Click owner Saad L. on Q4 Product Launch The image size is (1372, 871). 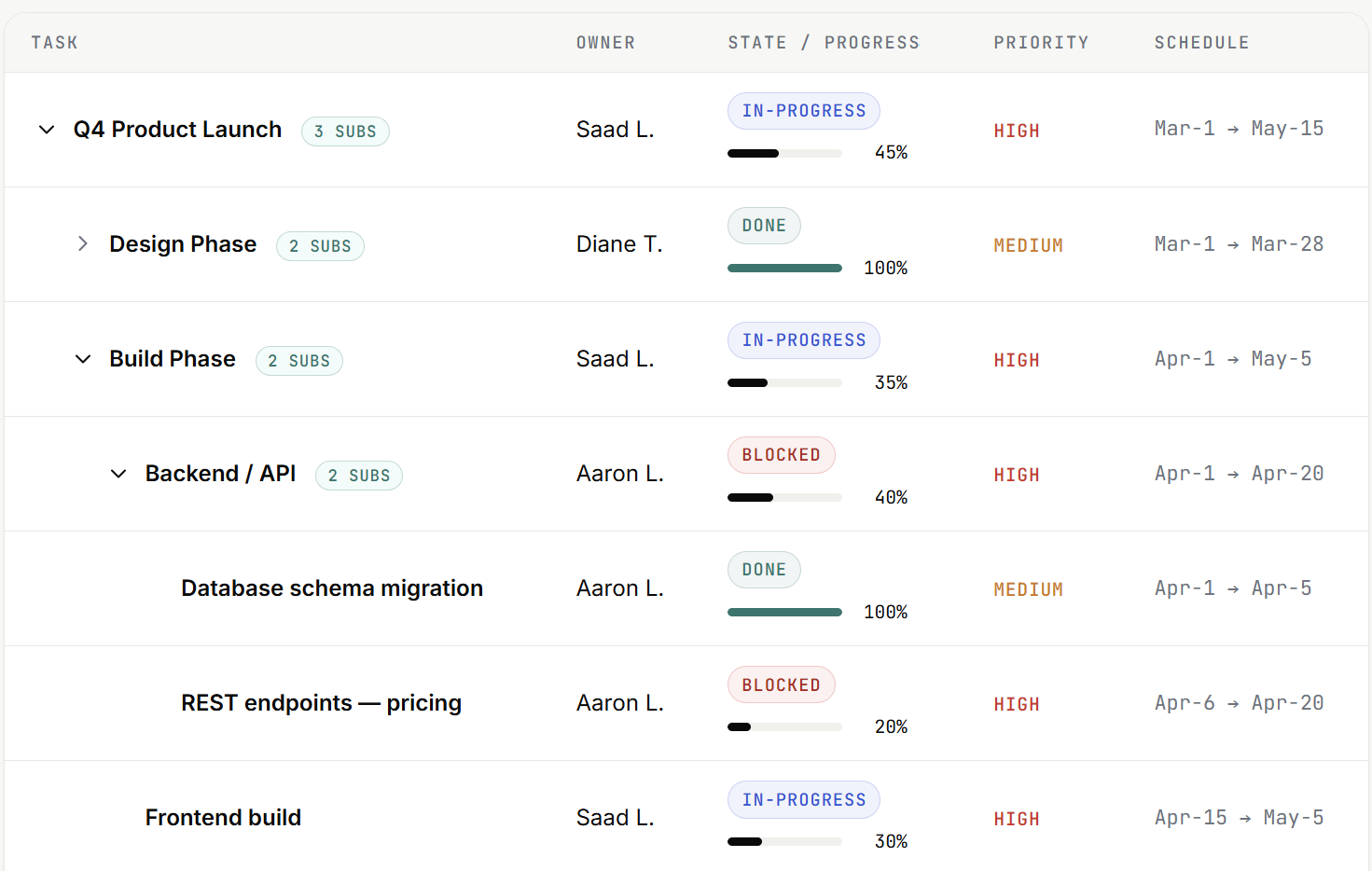[615, 130]
